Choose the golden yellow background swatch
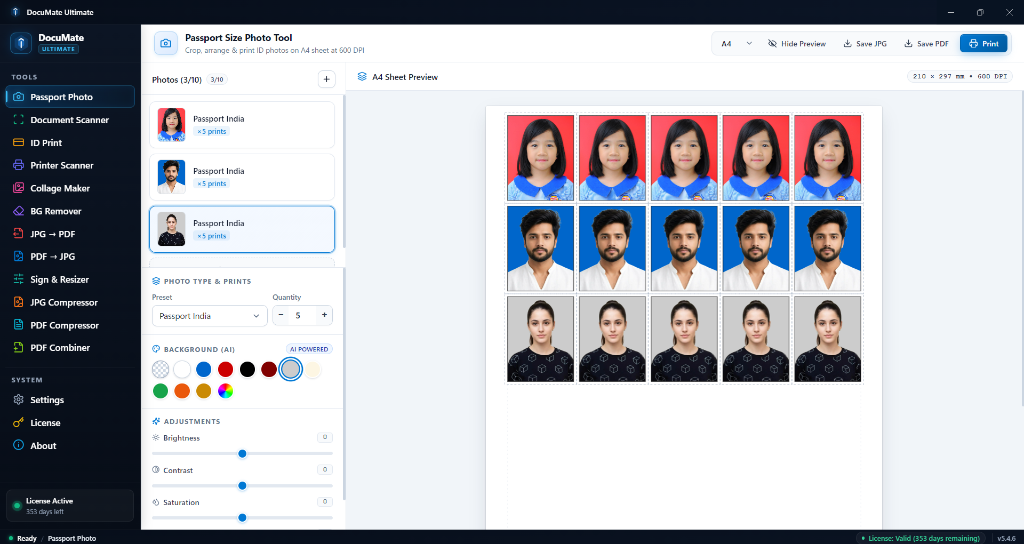 [x=204, y=391]
